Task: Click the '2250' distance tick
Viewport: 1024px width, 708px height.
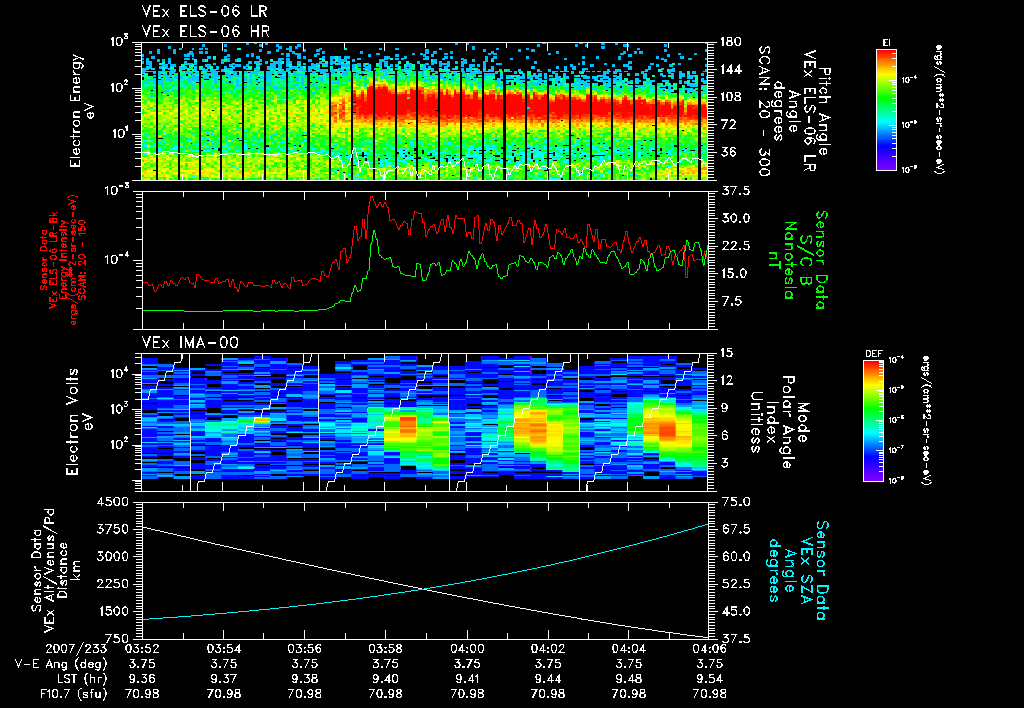Action: point(112,584)
